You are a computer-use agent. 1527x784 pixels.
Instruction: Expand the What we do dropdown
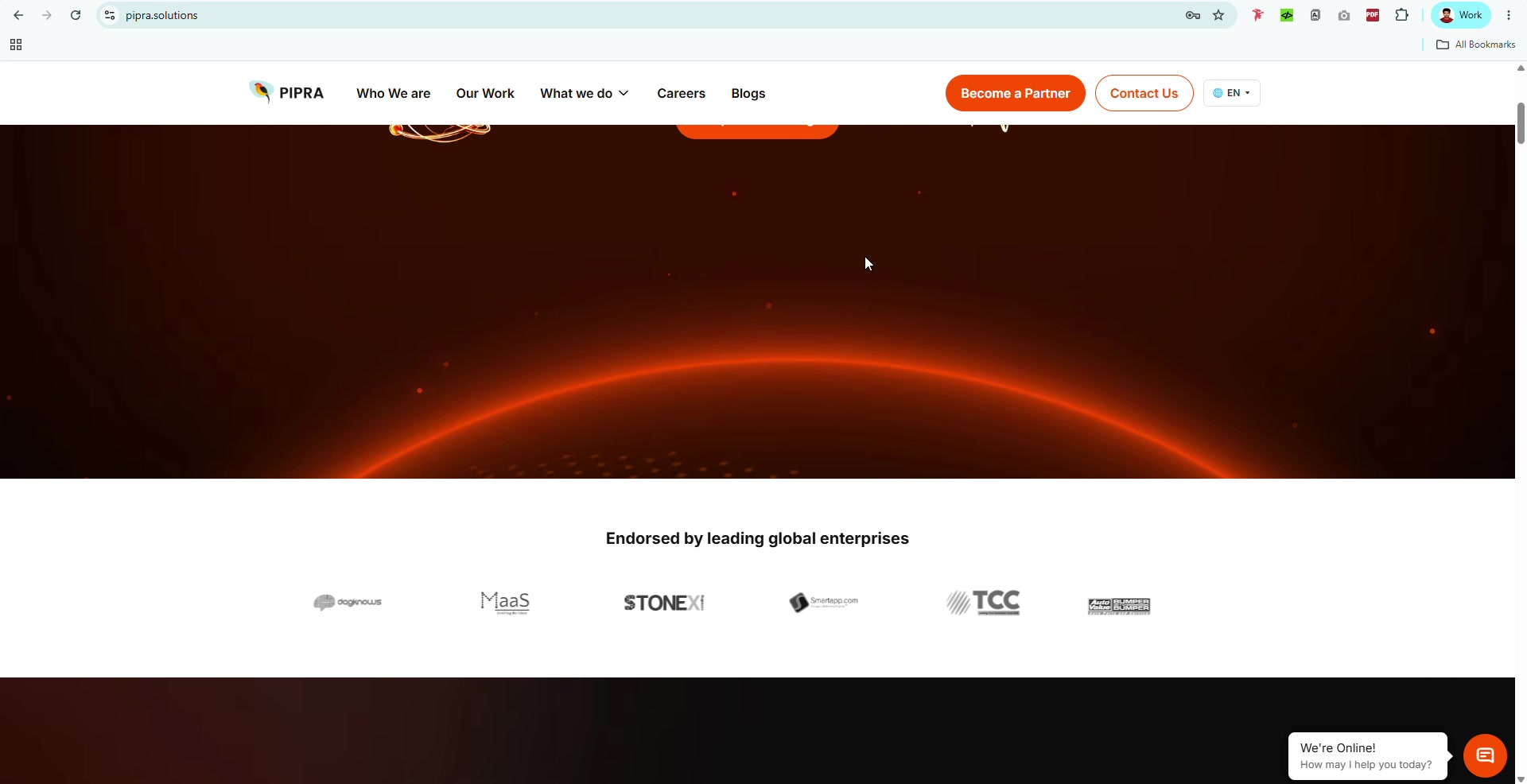585,93
